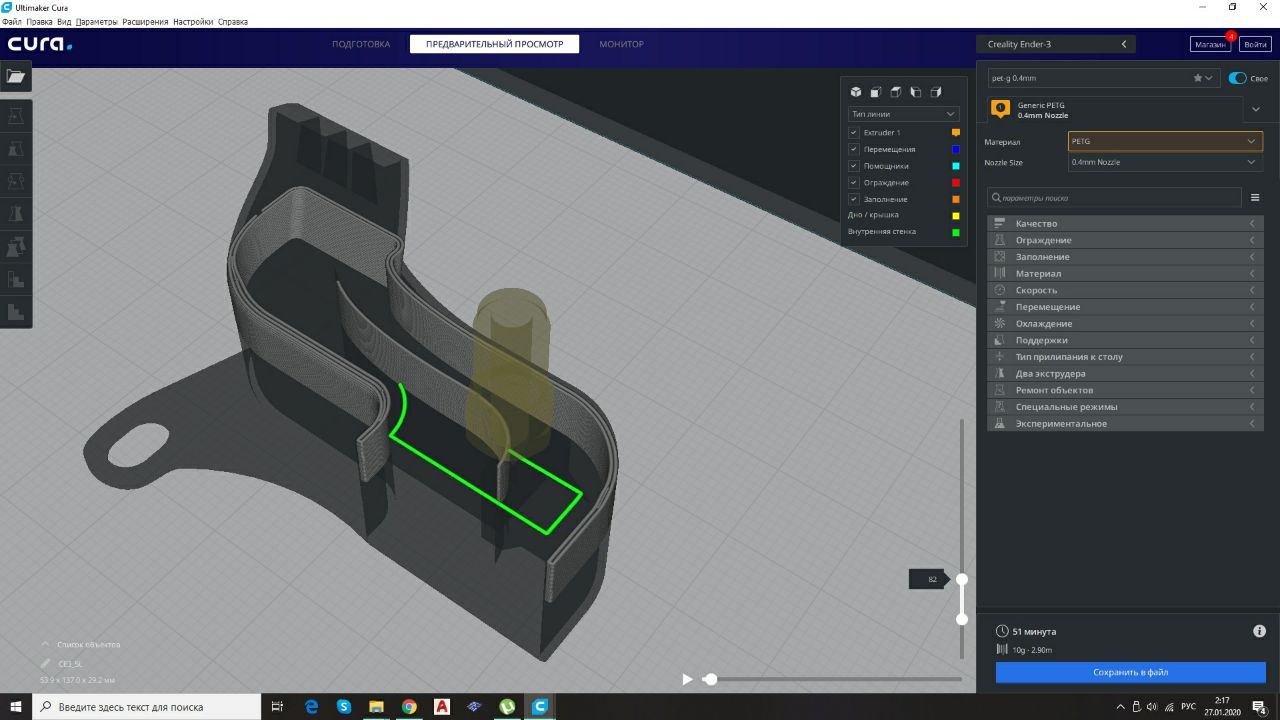The width and height of the screenshot is (1280, 720).
Task: Switch to left side view cube icon
Action: coord(916,92)
